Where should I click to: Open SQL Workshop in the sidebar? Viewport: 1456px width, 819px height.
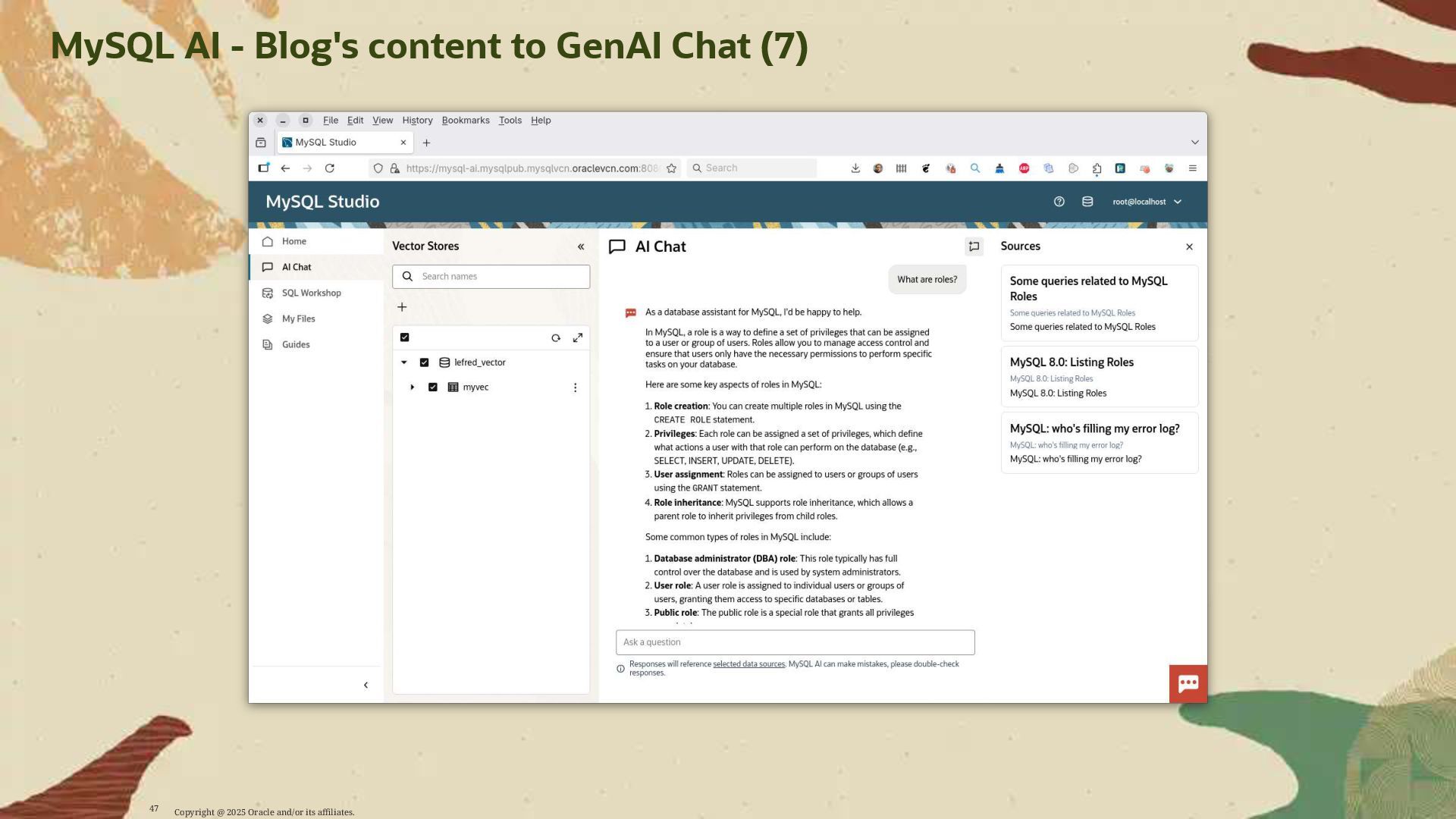[311, 293]
